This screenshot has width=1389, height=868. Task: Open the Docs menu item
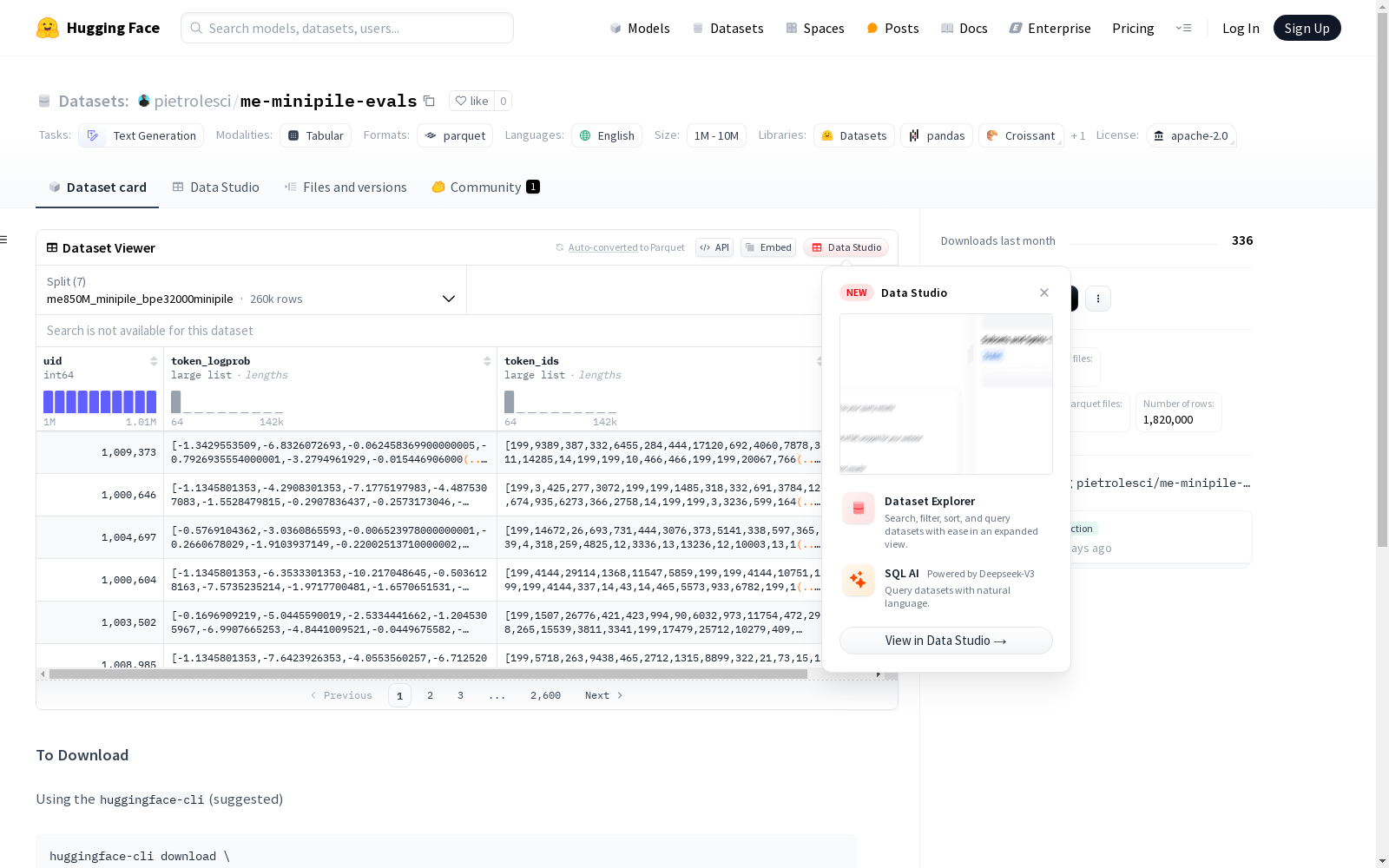coord(964,28)
